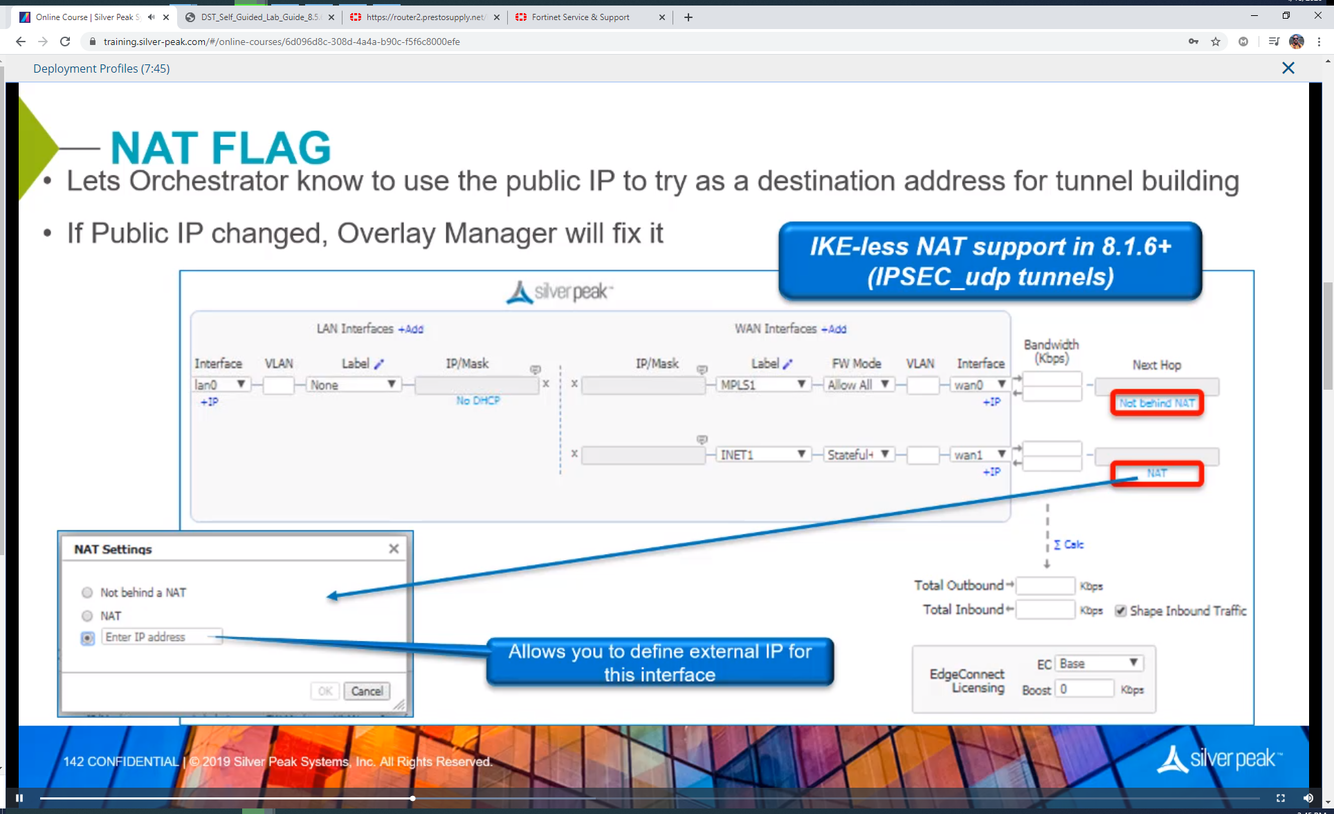
Task: Click +Add next to WAN Interfaces
Action: pyautogui.click(x=833, y=329)
